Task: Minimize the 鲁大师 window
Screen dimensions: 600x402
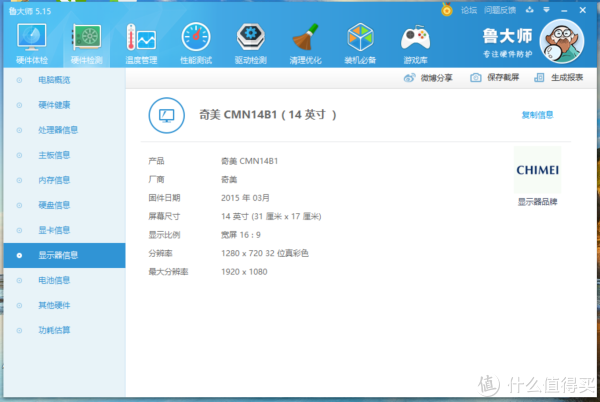Action: (x=564, y=10)
